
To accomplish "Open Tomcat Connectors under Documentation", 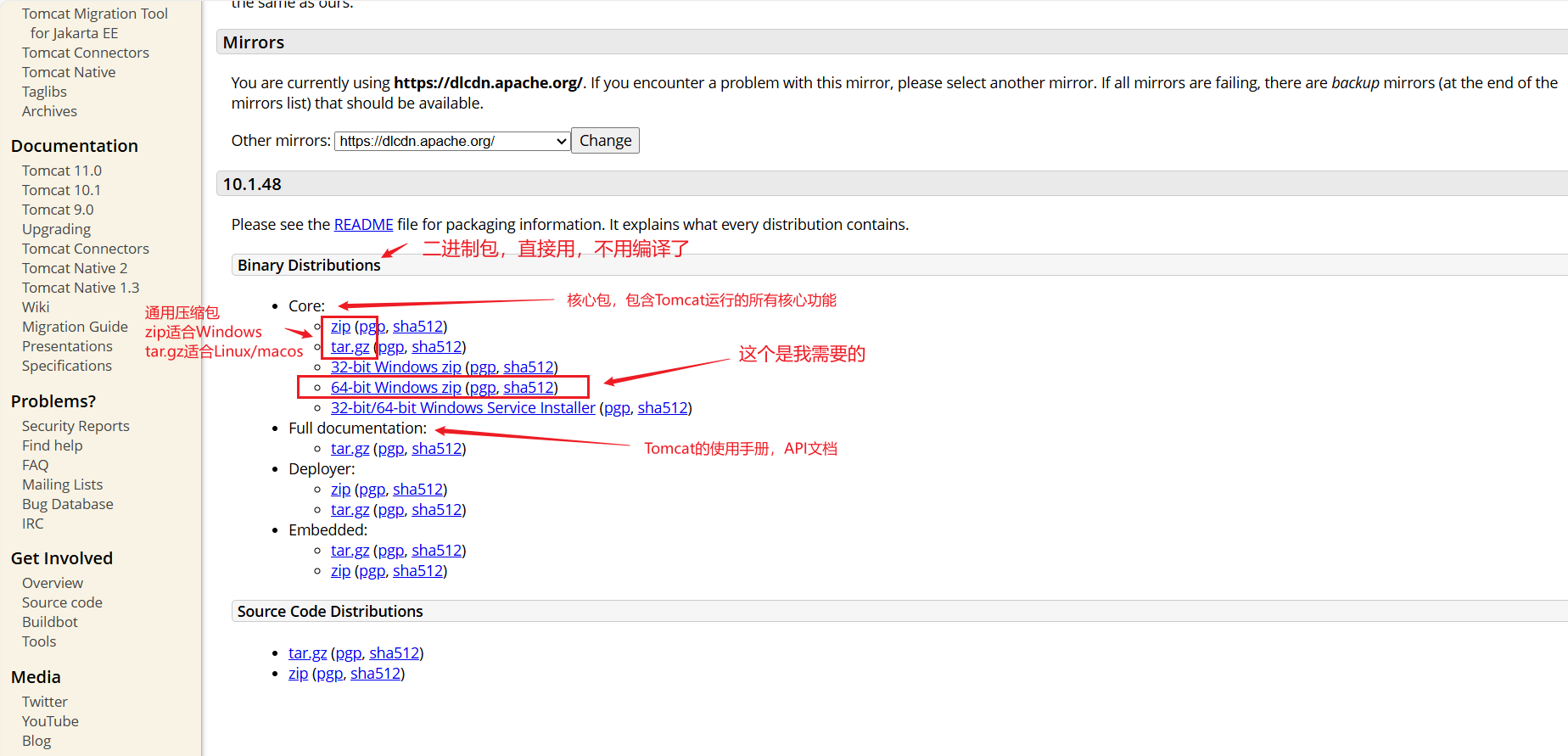I will coord(86,249).
